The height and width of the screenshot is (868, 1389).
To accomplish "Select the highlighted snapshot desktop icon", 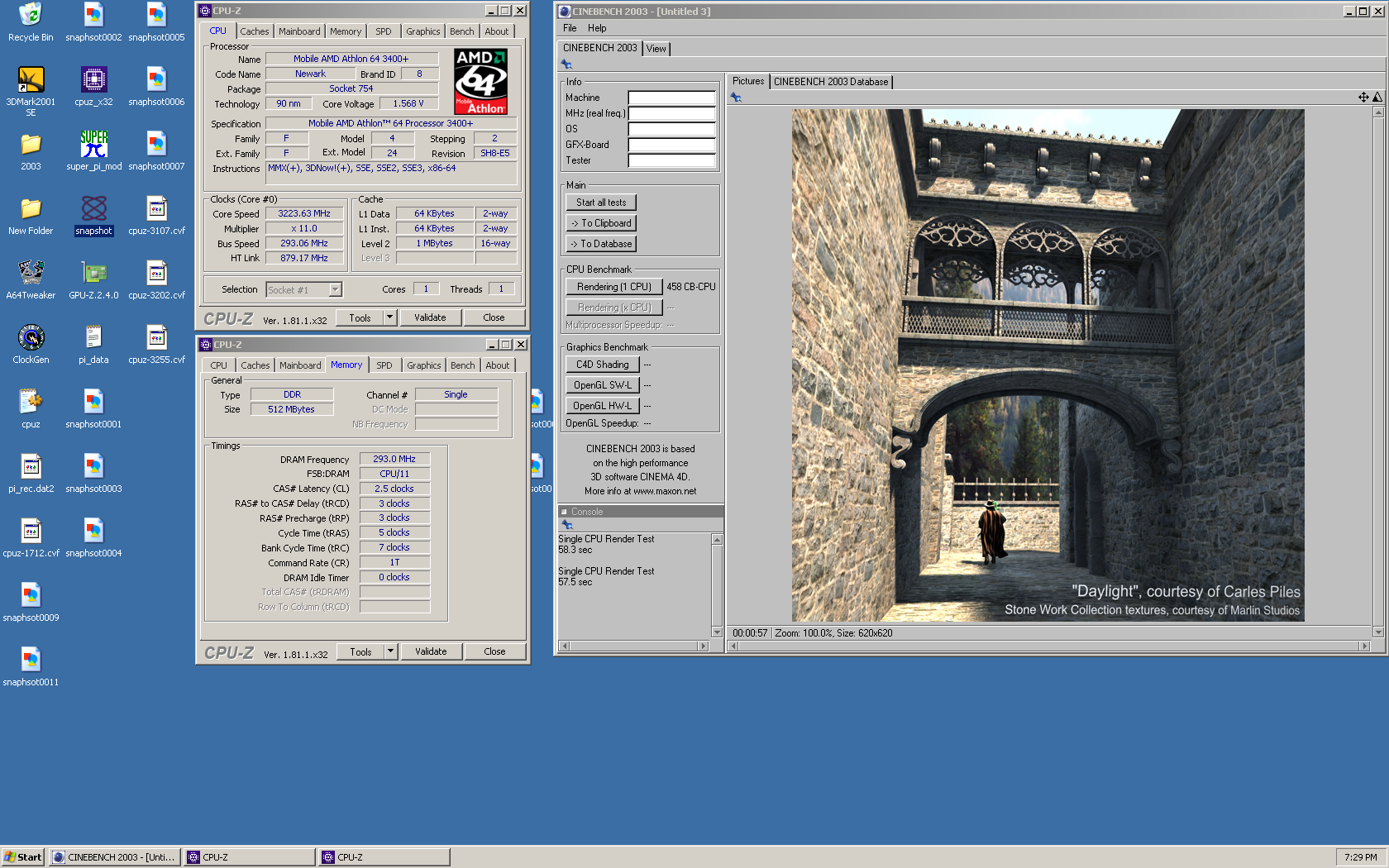I will click(93, 216).
